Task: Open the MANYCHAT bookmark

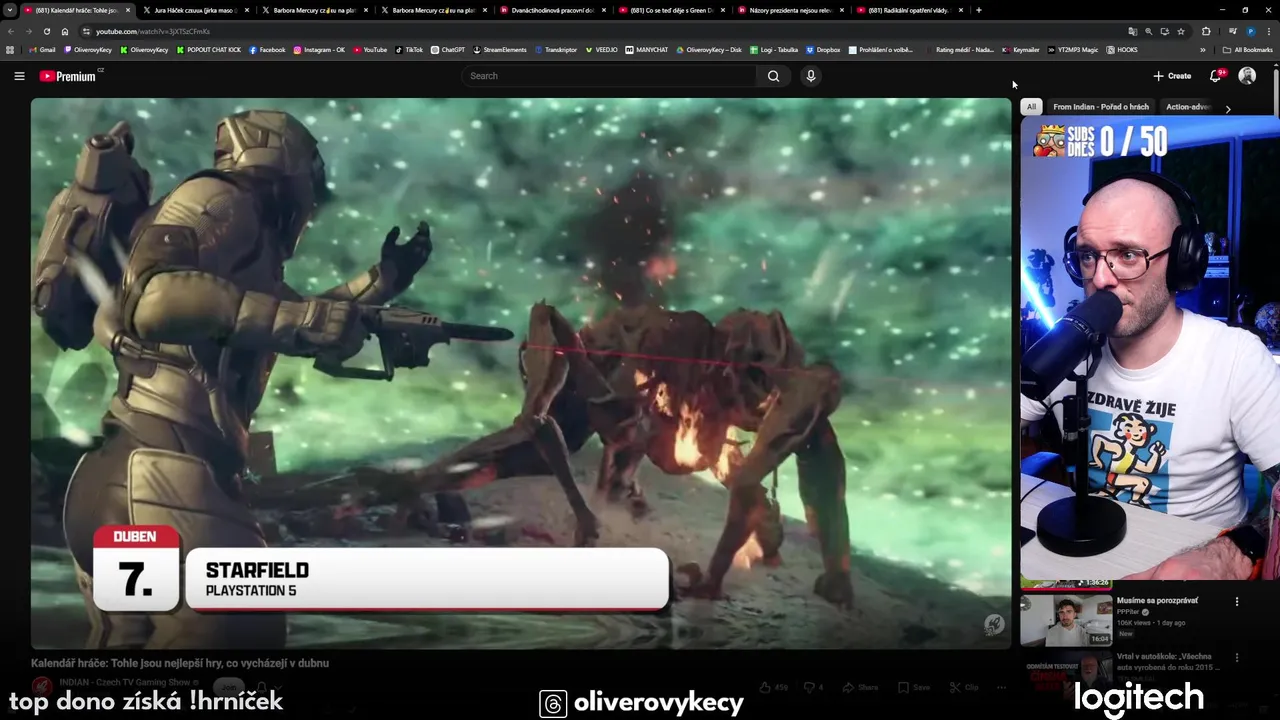Action: (x=647, y=50)
